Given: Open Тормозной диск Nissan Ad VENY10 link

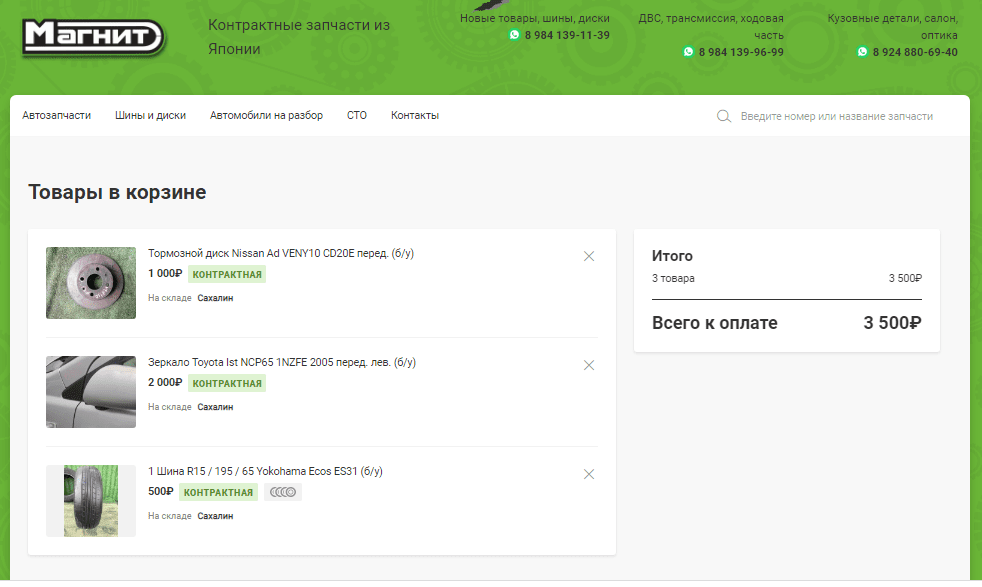Looking at the screenshot, I should coord(281,253).
